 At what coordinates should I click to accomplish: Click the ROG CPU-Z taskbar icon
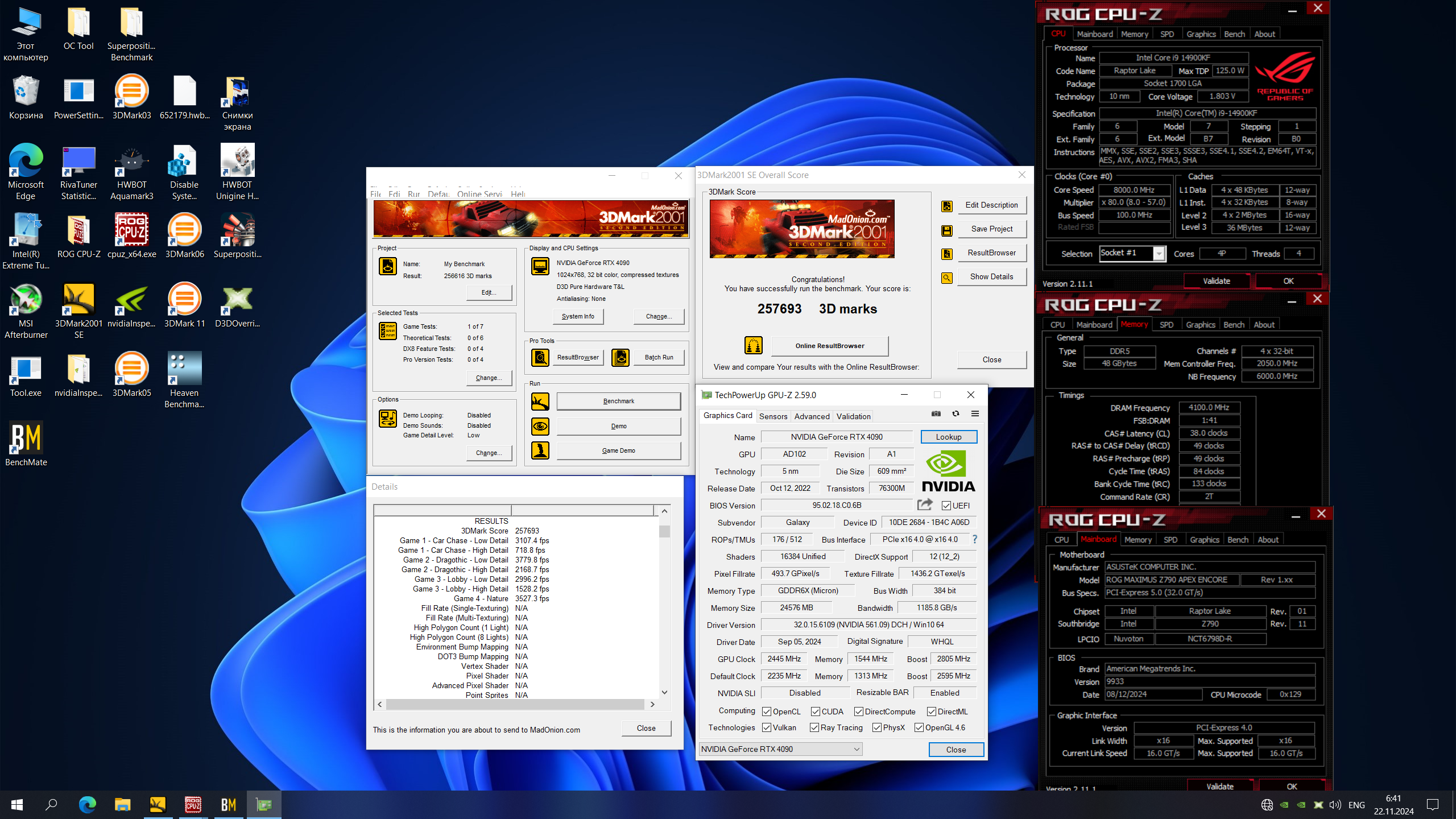tap(193, 804)
